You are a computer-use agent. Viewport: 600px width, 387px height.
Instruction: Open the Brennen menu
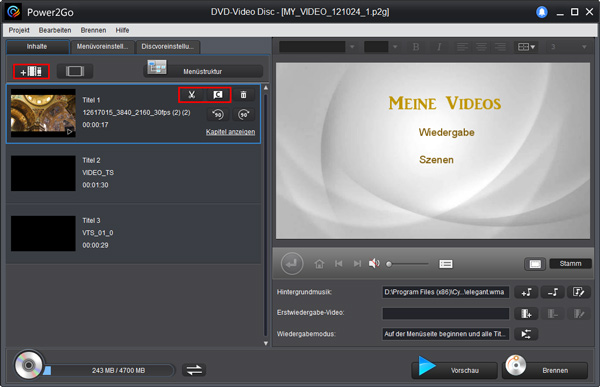pyautogui.click(x=93, y=30)
